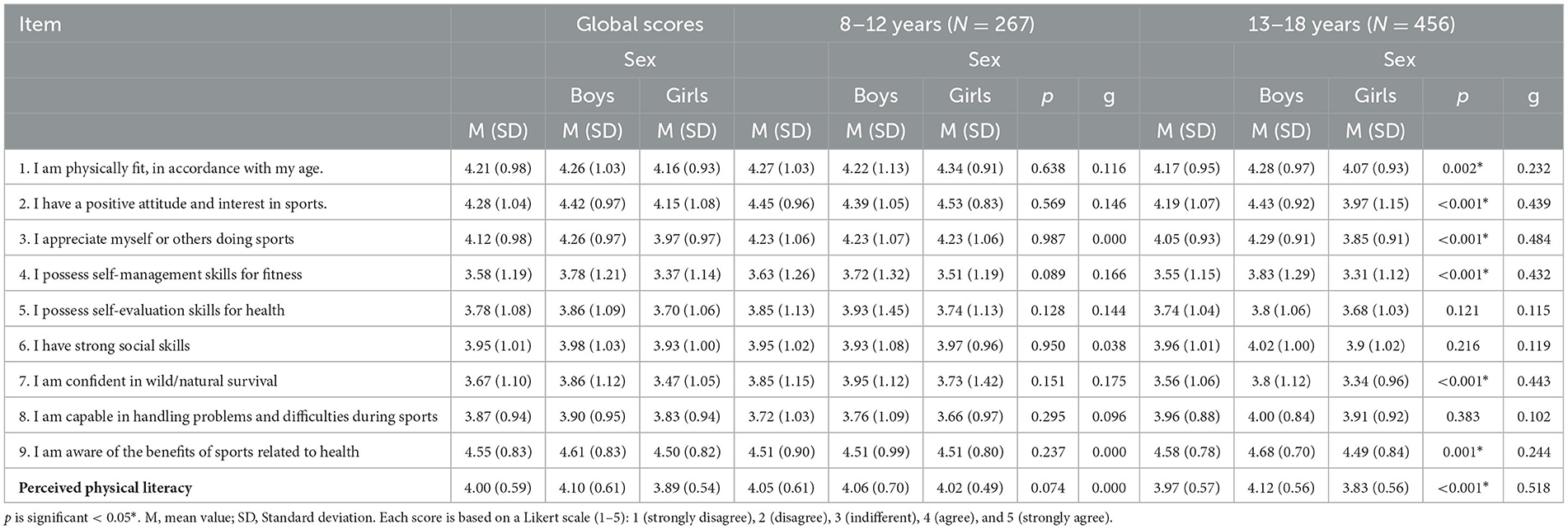Screen dimensions: 1568x529
Task: Select global mean "4.21 (0.98)" in item 1 row
Action: click(x=498, y=168)
